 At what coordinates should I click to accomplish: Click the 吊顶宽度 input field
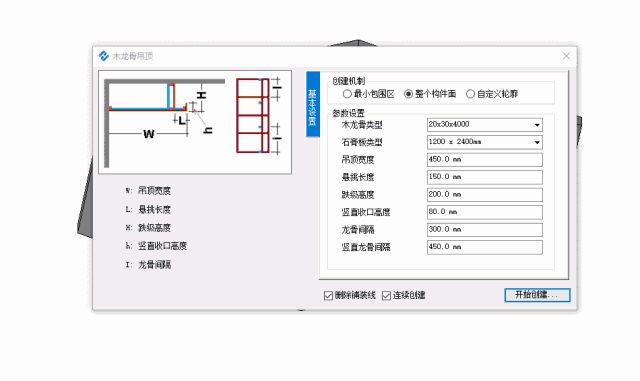tap(484, 160)
